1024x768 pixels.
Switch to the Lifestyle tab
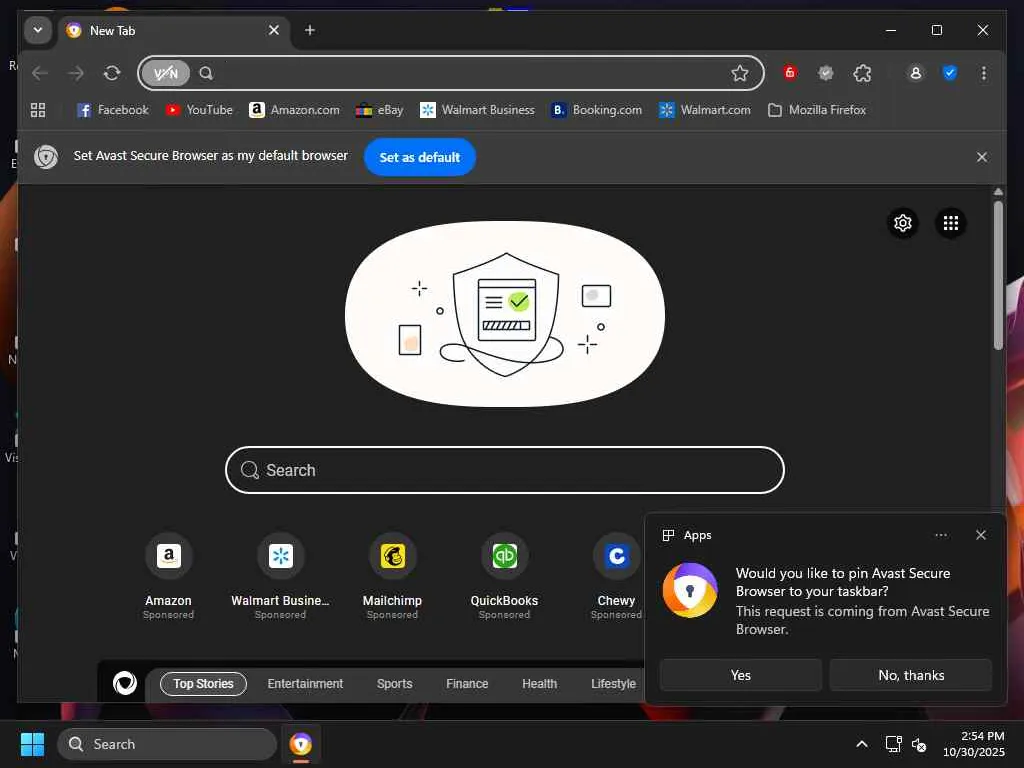[x=613, y=684]
